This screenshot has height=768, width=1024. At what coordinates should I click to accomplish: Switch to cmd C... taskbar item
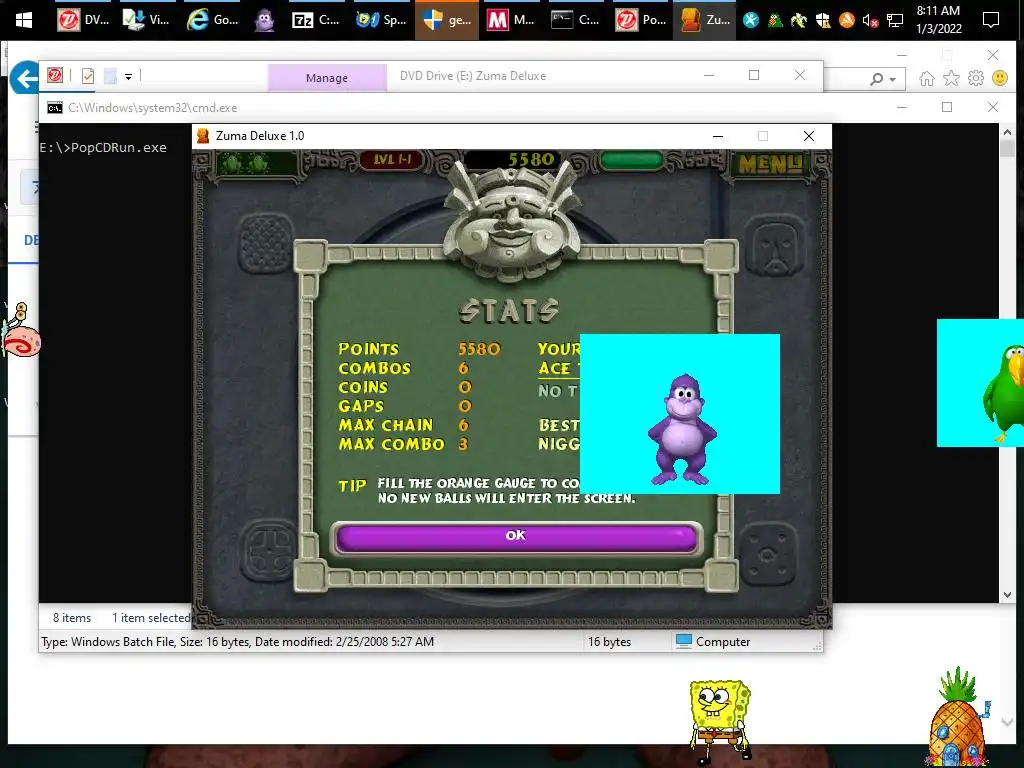575,20
